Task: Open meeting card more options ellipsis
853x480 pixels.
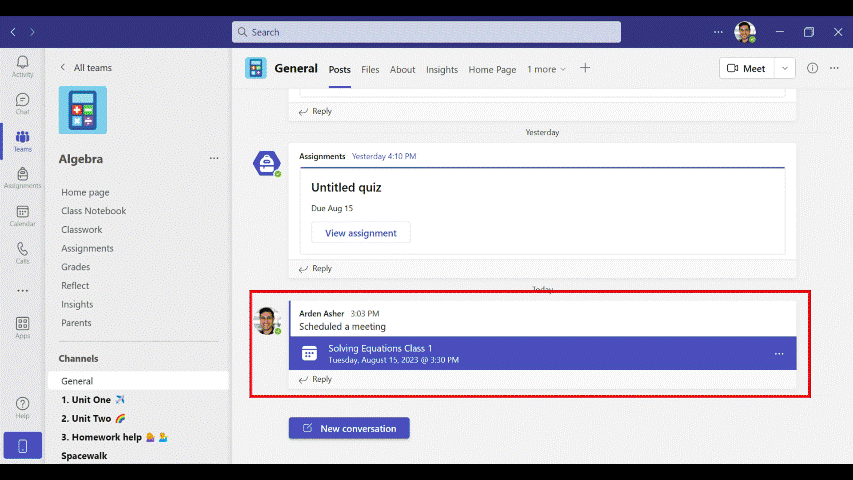Action: [779, 354]
